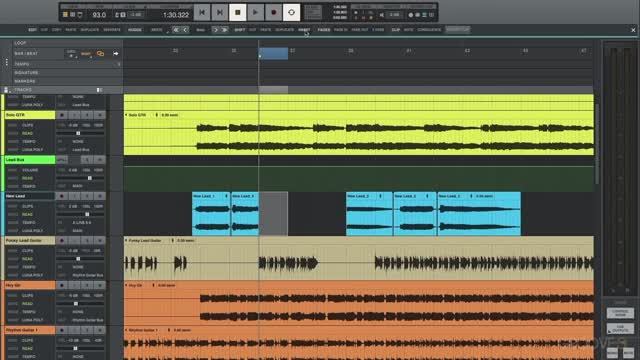
Task: Mute the Hey Gtr track
Action: click(100, 285)
